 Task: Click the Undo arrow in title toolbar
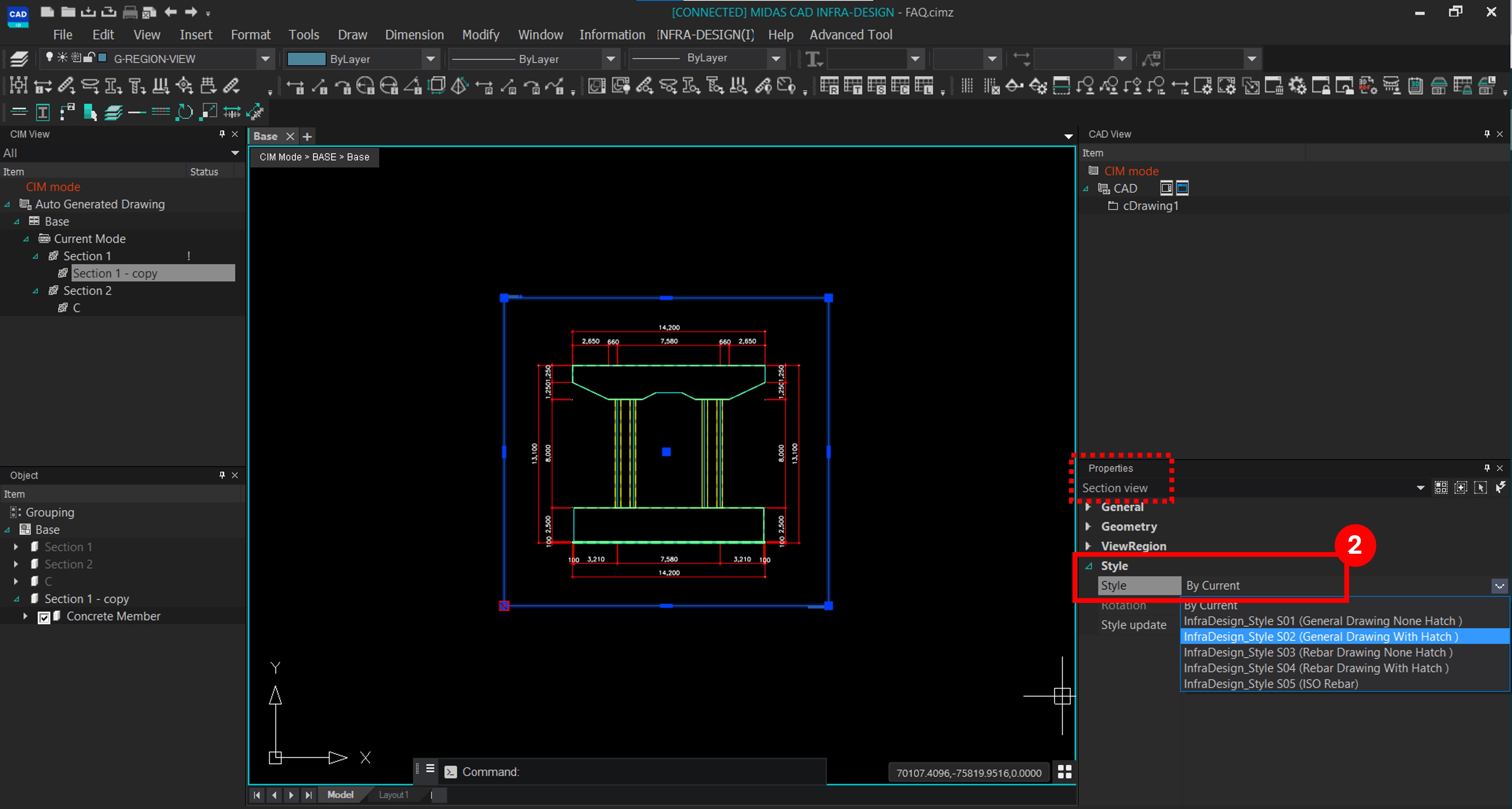[x=171, y=12]
